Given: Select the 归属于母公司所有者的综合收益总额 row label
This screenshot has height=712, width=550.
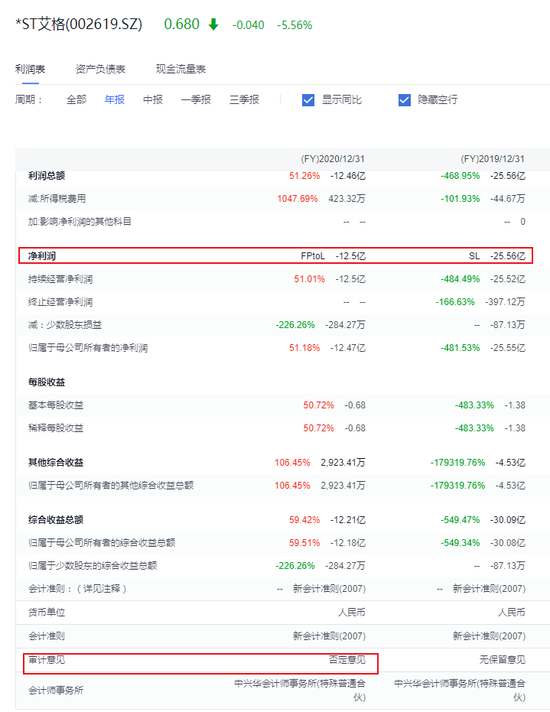Looking at the screenshot, I should (x=102, y=542).
